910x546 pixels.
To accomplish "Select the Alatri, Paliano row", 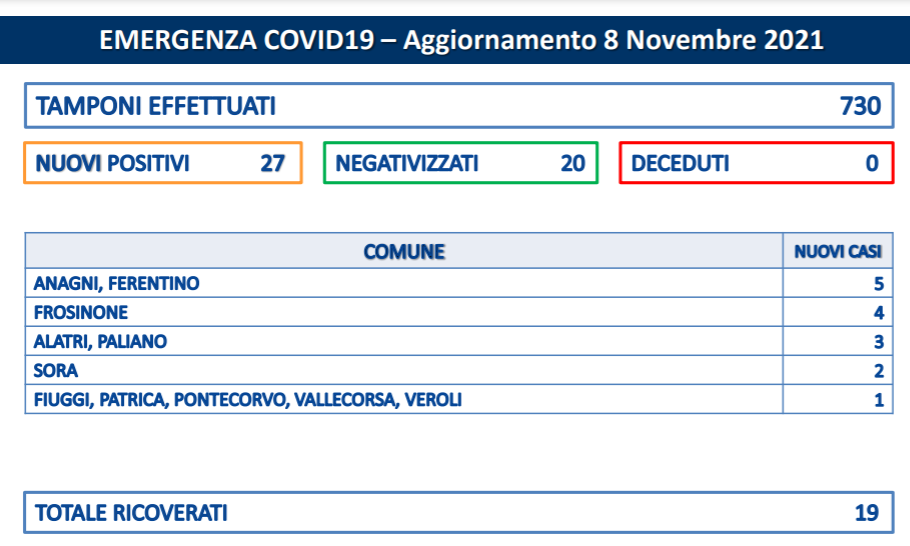I will point(458,341).
